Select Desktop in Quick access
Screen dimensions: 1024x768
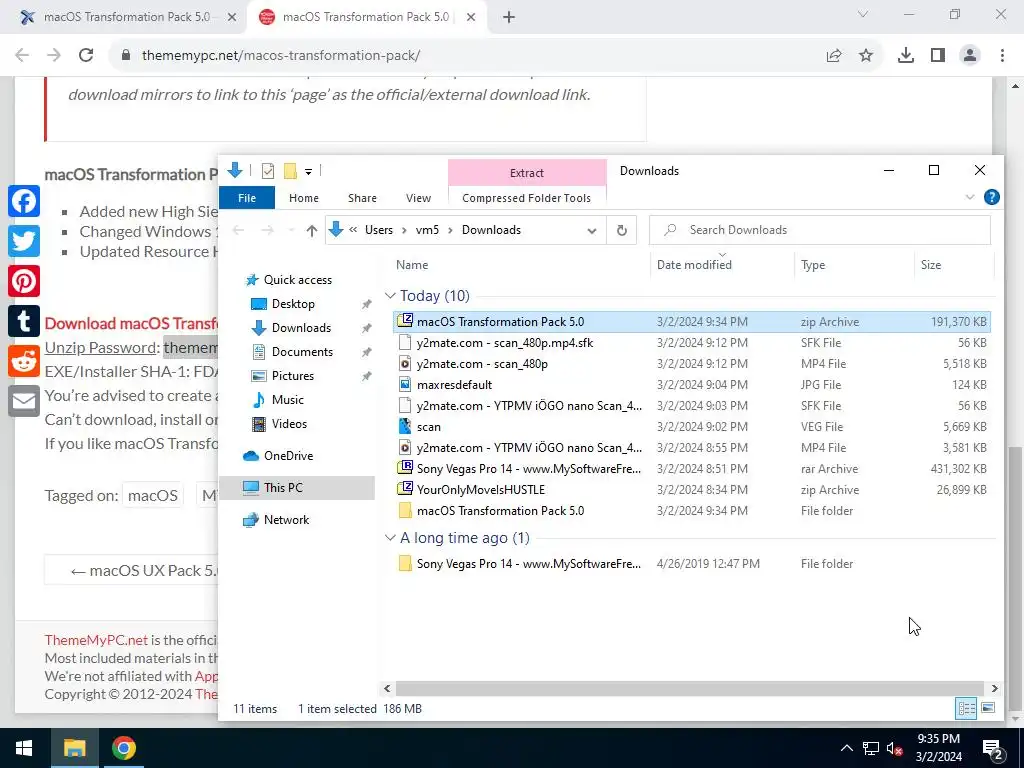tap(293, 304)
